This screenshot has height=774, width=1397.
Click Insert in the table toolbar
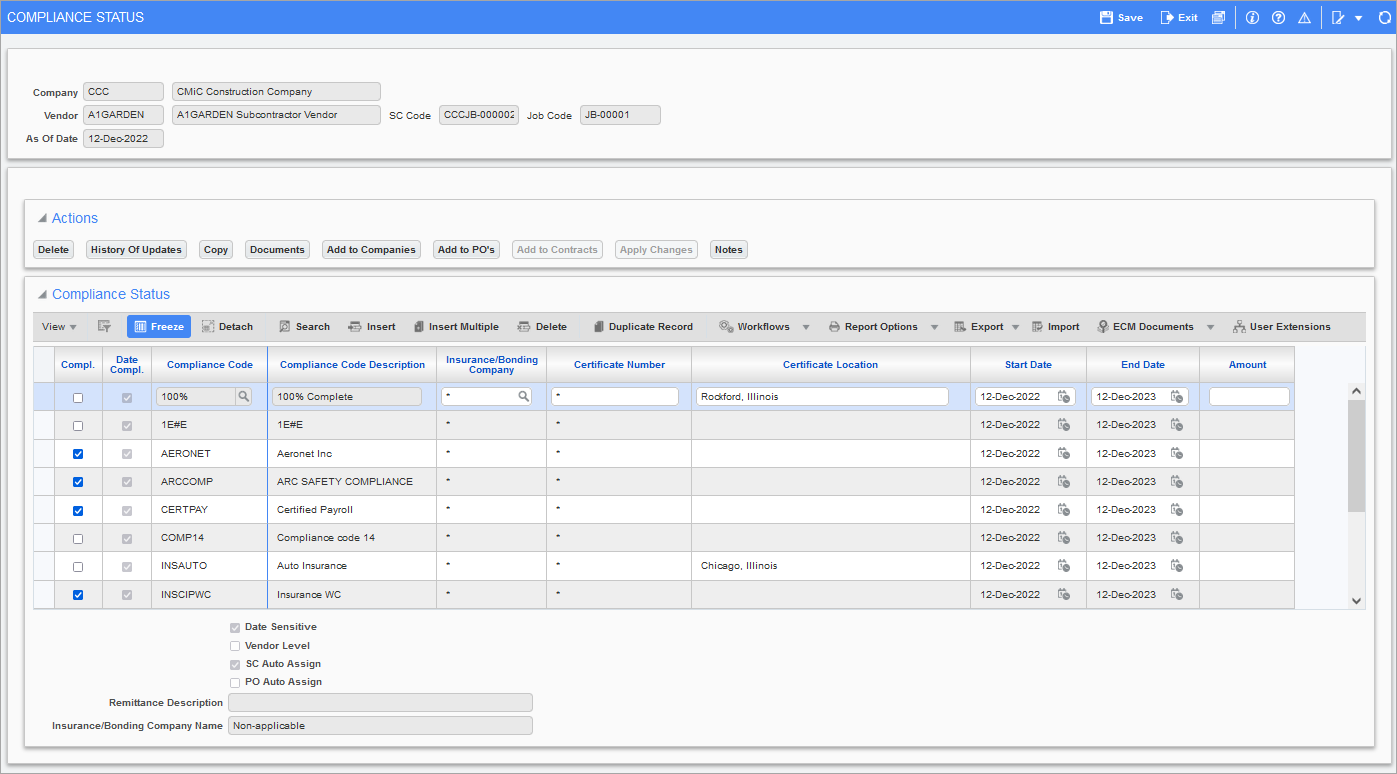[372, 326]
